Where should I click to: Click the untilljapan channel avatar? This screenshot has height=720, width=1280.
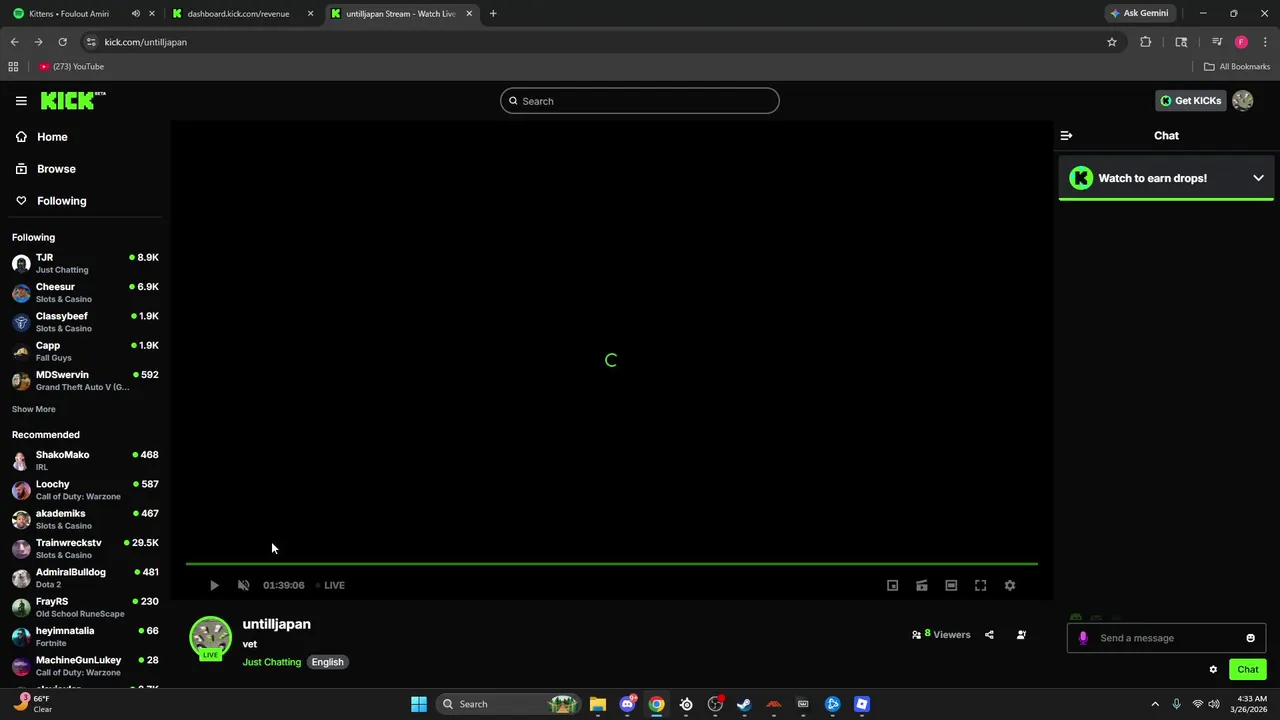click(x=210, y=637)
